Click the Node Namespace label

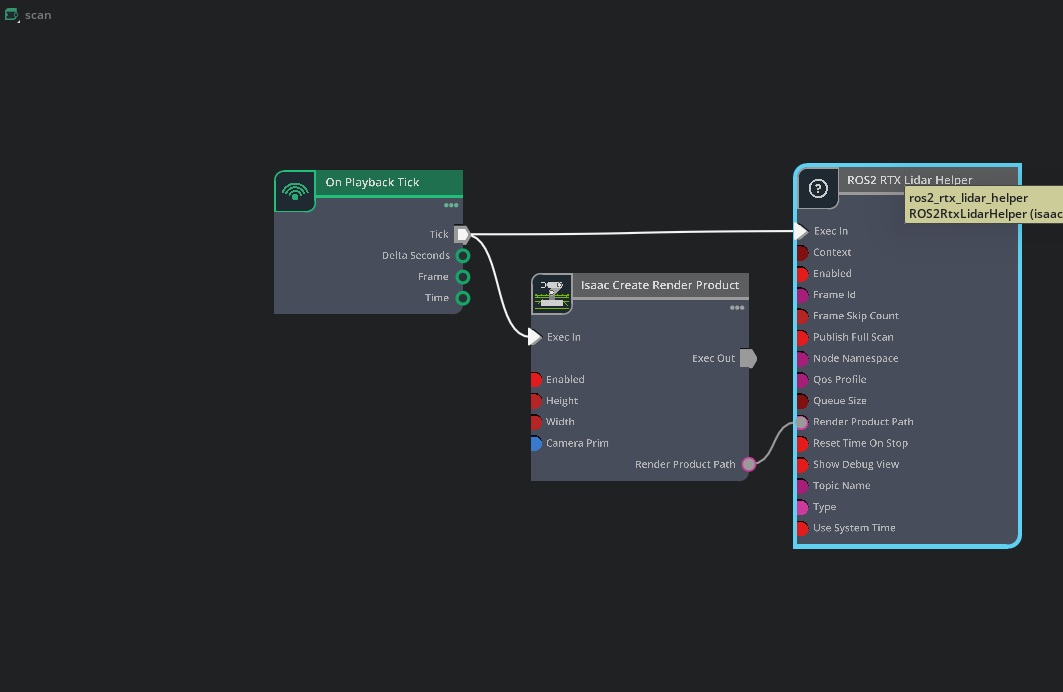[x=856, y=359]
